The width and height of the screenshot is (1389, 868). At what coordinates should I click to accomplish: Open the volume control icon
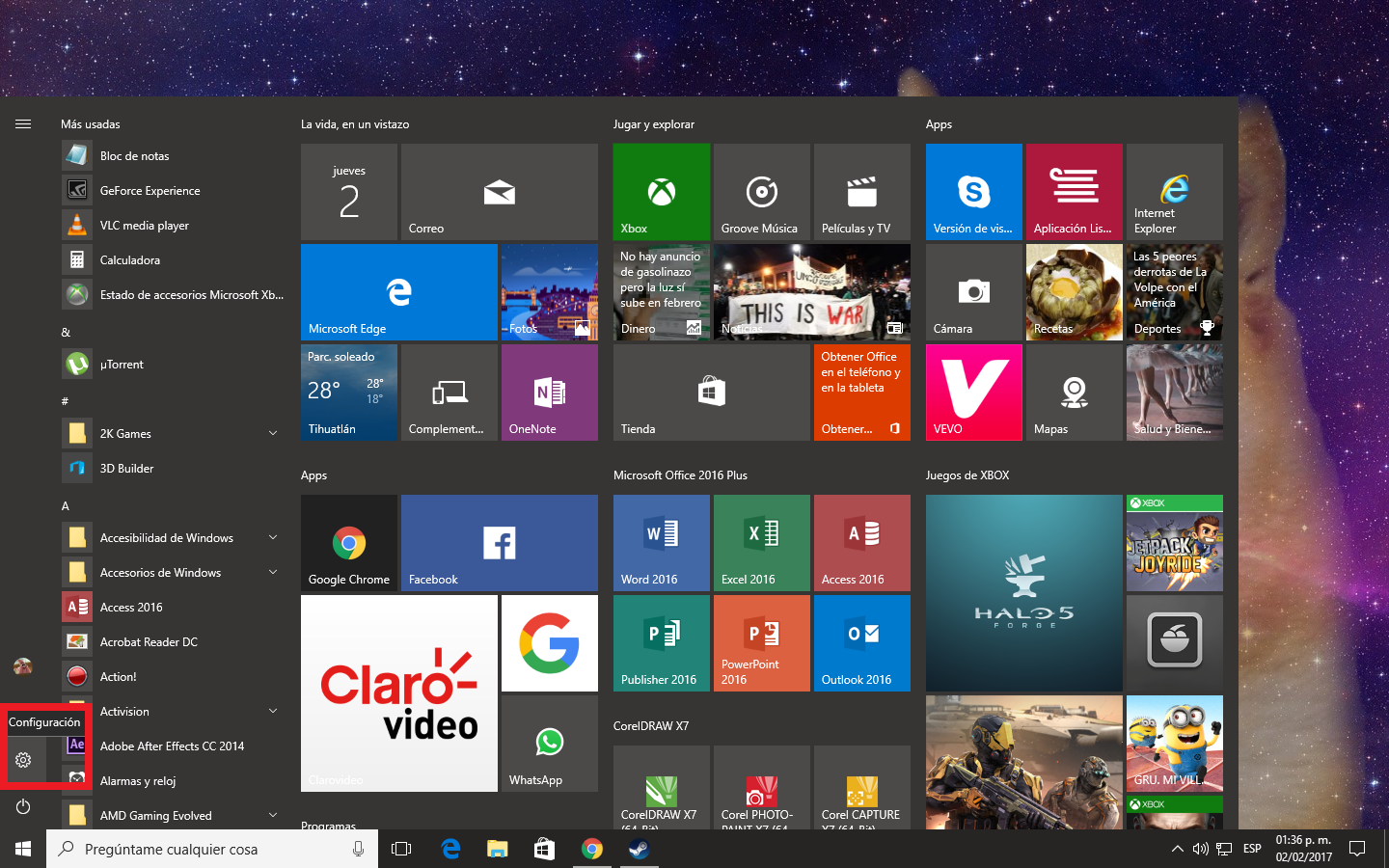click(x=1200, y=849)
